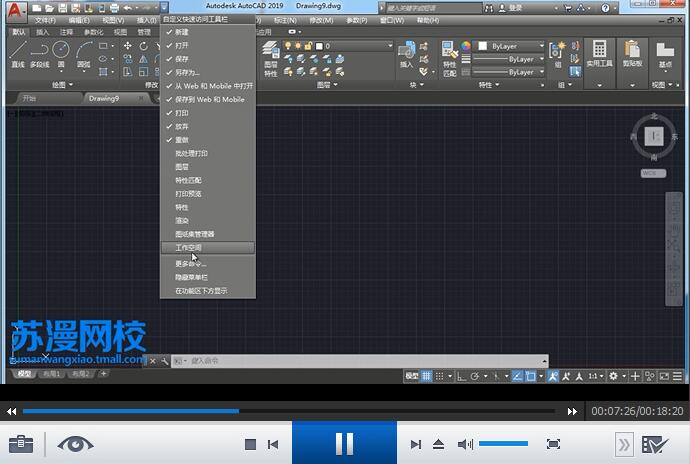Choose 工作空间 from the dropdown menu
Image resolution: width=690 pixels, height=464 pixels.
point(208,247)
